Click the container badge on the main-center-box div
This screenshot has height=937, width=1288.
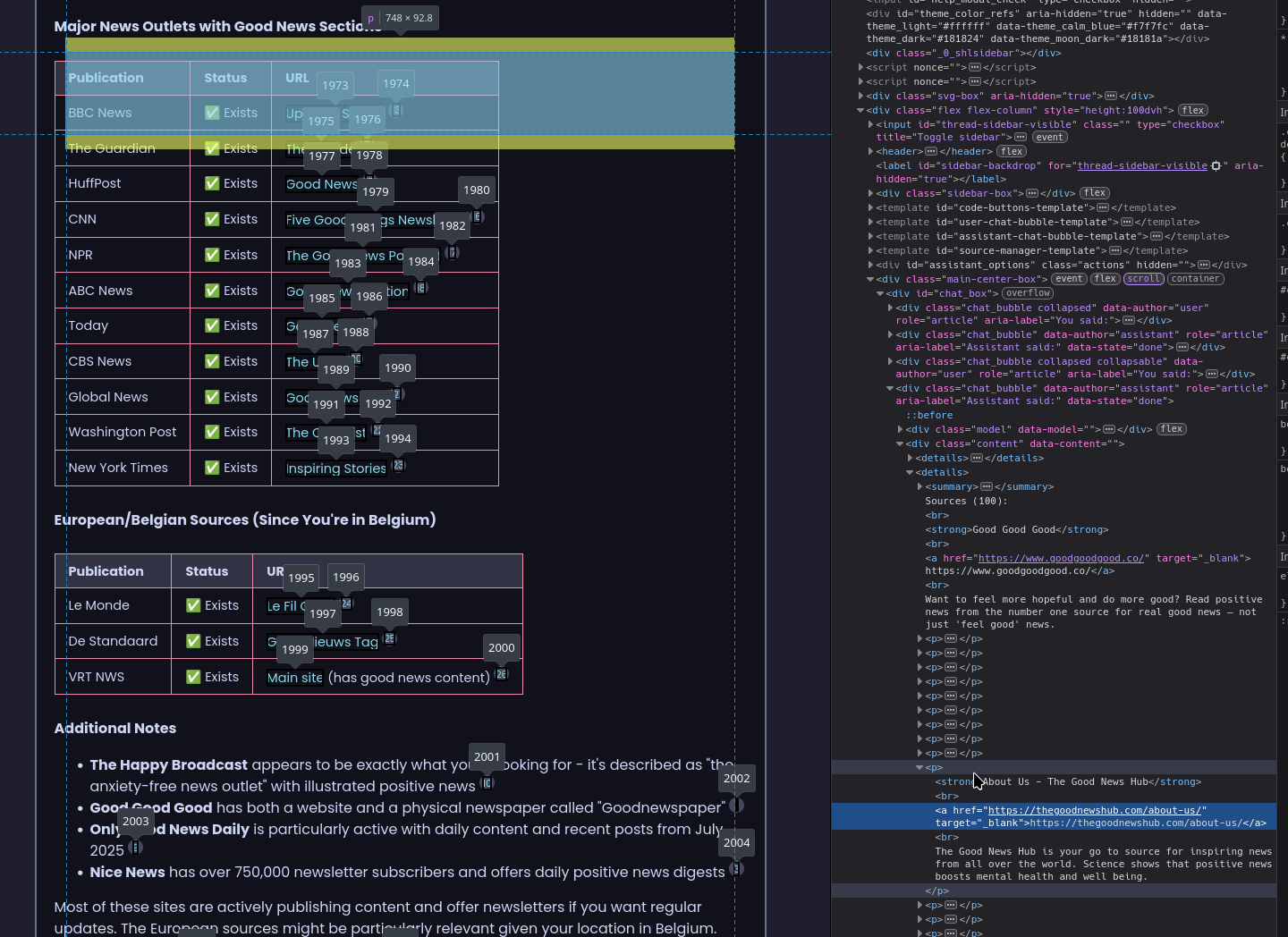coord(1195,279)
